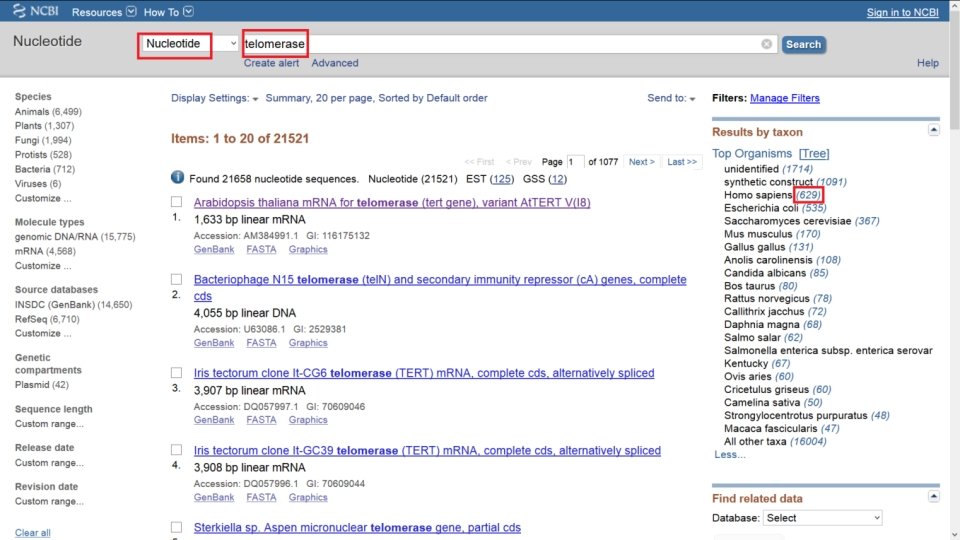Clear the search box with X icon
The height and width of the screenshot is (540, 960).
click(x=767, y=44)
